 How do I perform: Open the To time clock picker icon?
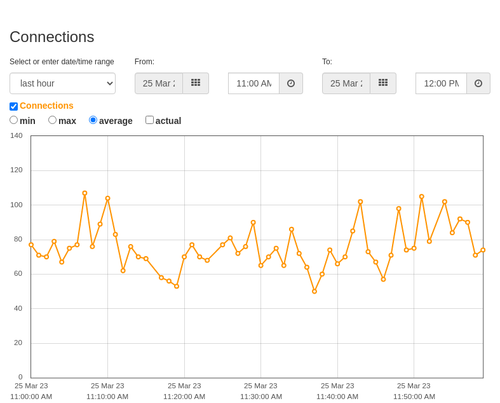(478, 83)
